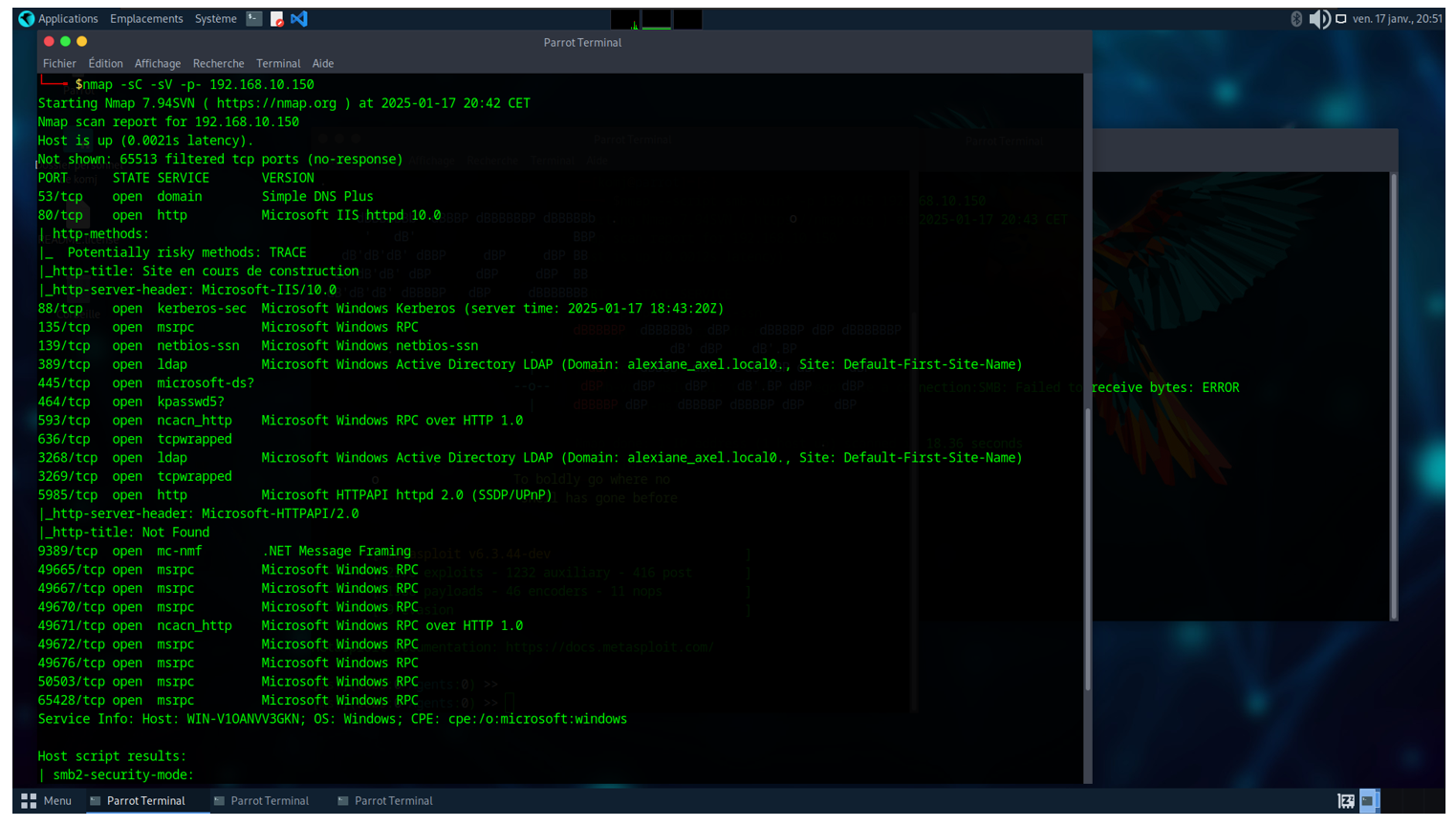
Task: Click the yellow dot window button
Action: (x=81, y=41)
